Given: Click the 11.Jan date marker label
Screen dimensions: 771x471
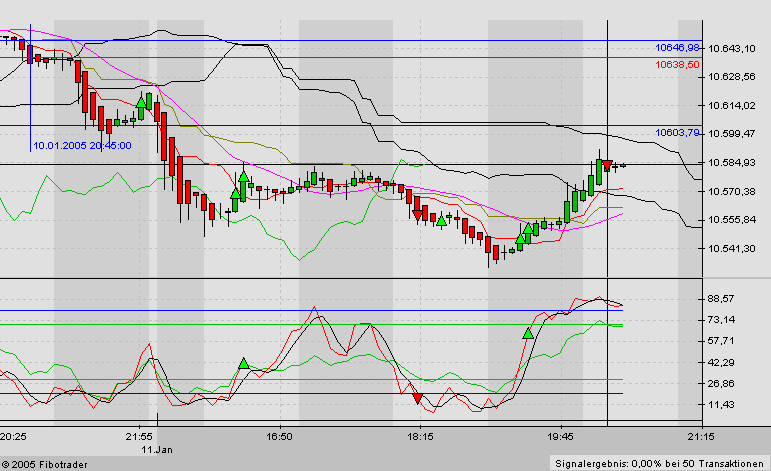Looking at the screenshot, I should [x=157, y=449].
